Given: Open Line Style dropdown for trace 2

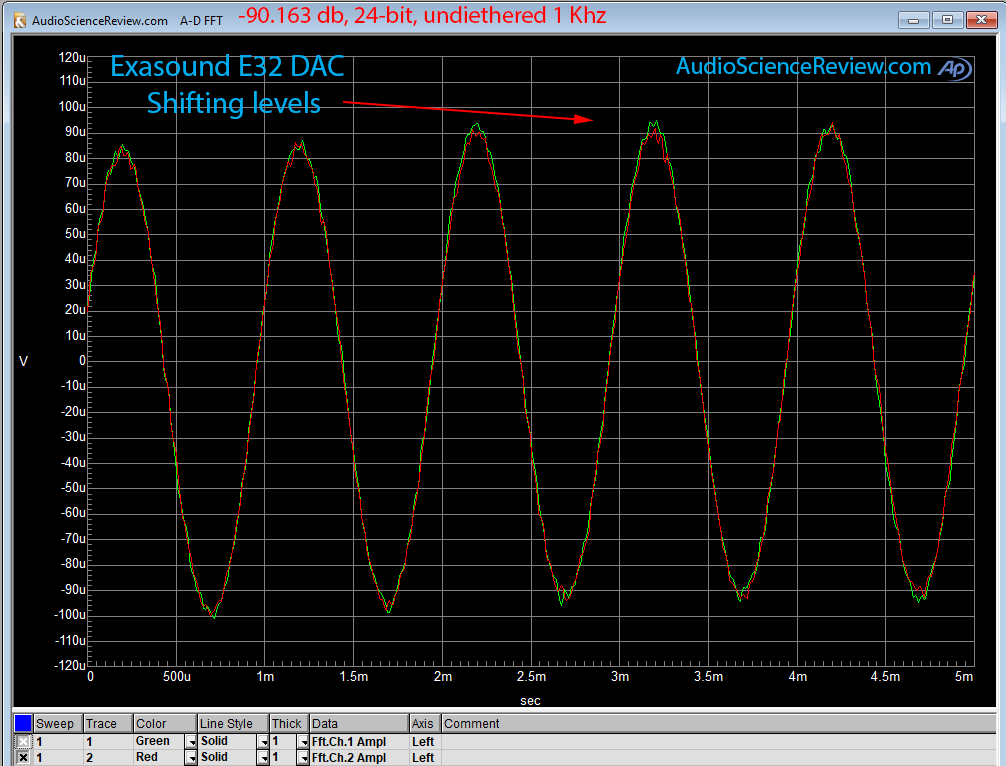Looking at the screenshot, I should tap(263, 758).
